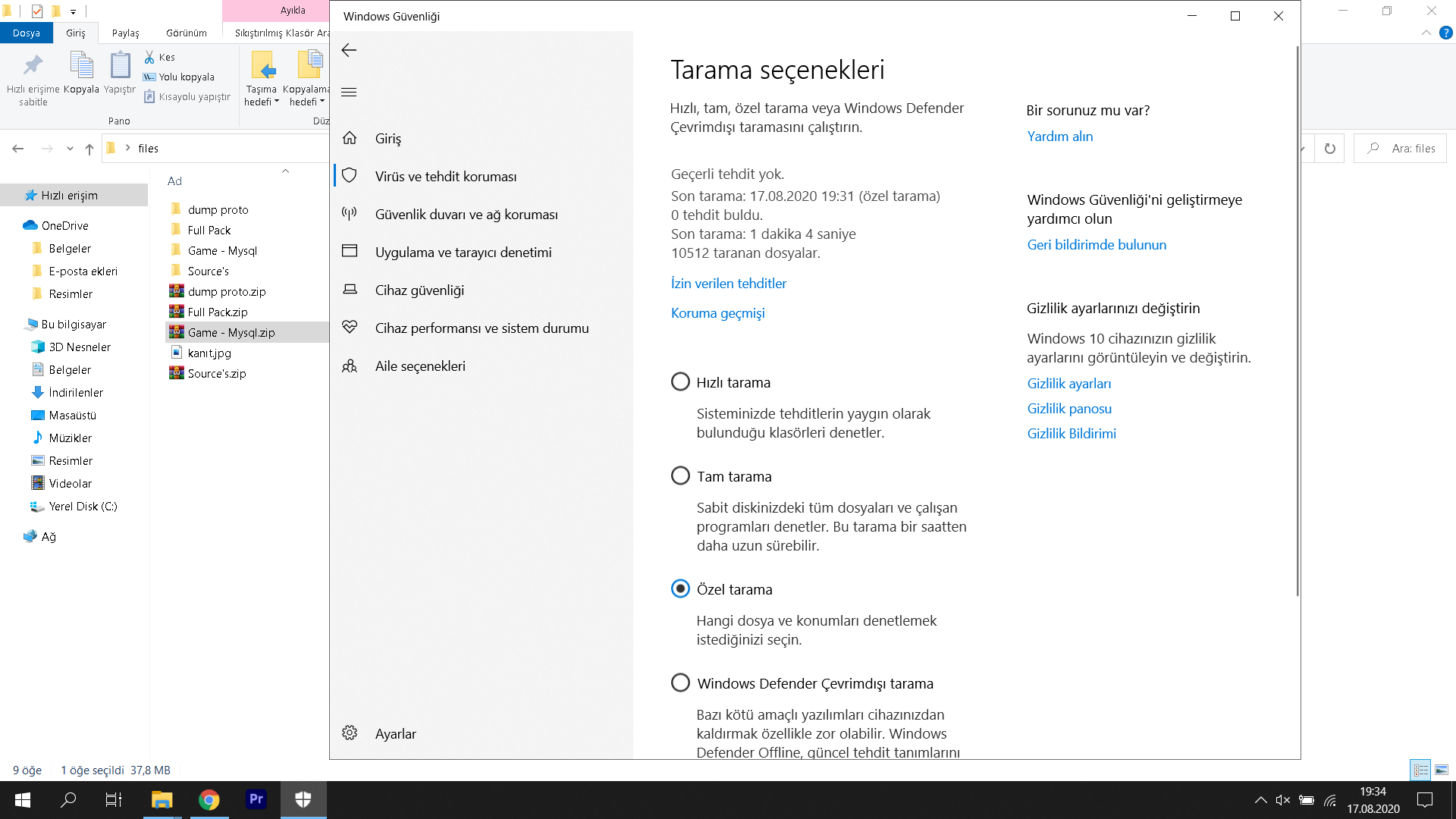Open the Yardım alın link
This screenshot has width=1456, height=819.
1059,136
